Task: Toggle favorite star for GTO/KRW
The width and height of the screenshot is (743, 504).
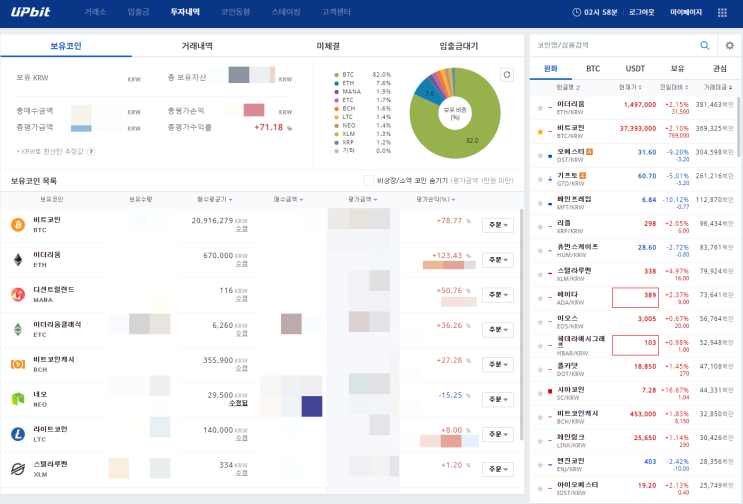Action: tap(540, 179)
